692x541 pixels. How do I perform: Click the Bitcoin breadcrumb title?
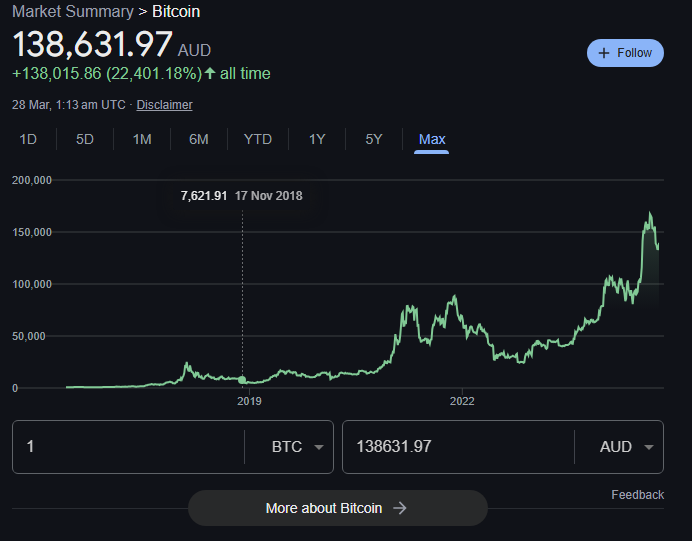tap(176, 11)
